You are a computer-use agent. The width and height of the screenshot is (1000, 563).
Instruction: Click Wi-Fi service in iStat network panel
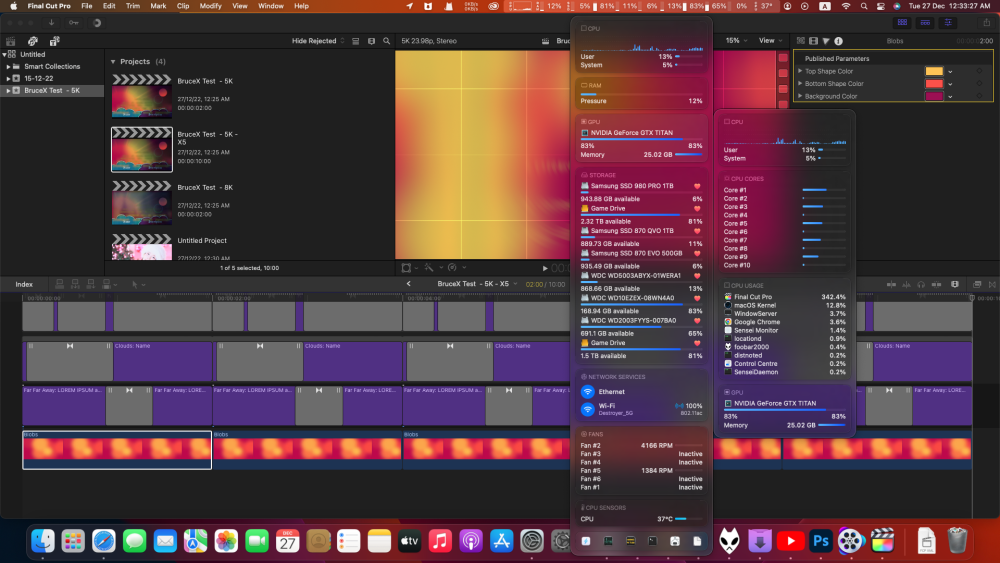point(642,409)
